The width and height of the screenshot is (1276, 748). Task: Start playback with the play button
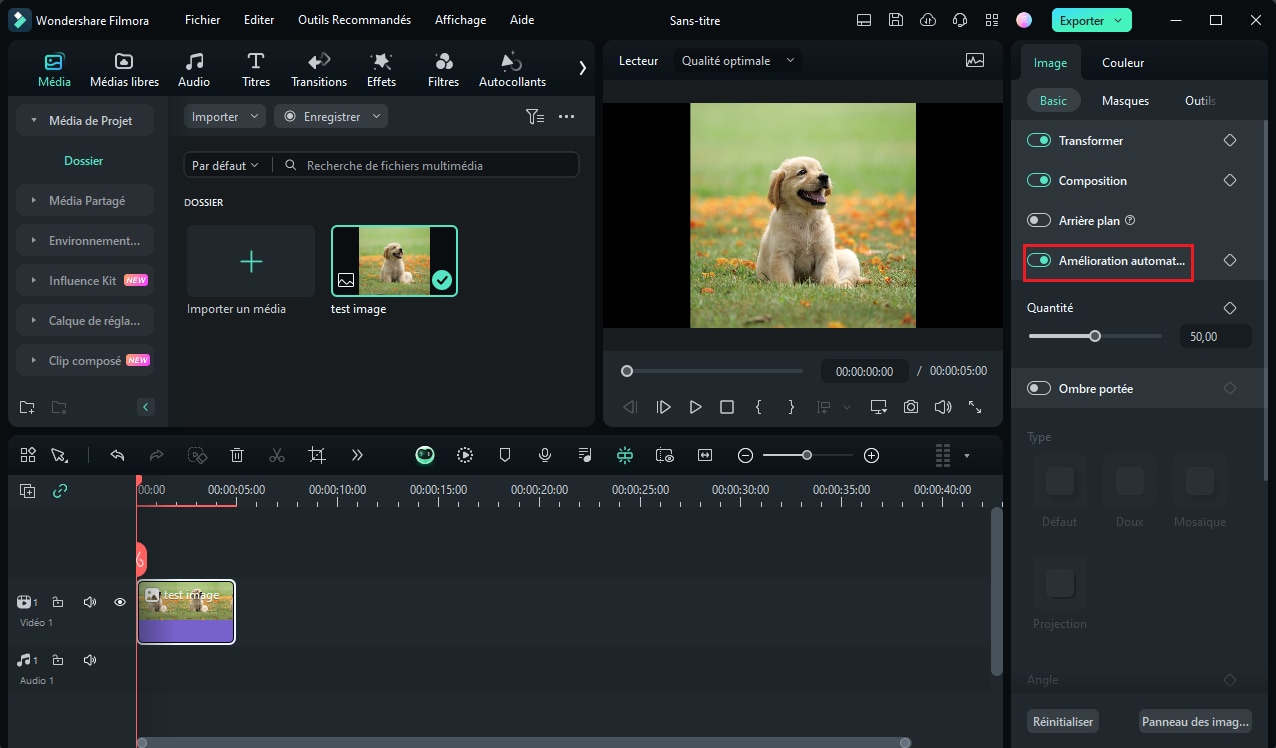695,407
